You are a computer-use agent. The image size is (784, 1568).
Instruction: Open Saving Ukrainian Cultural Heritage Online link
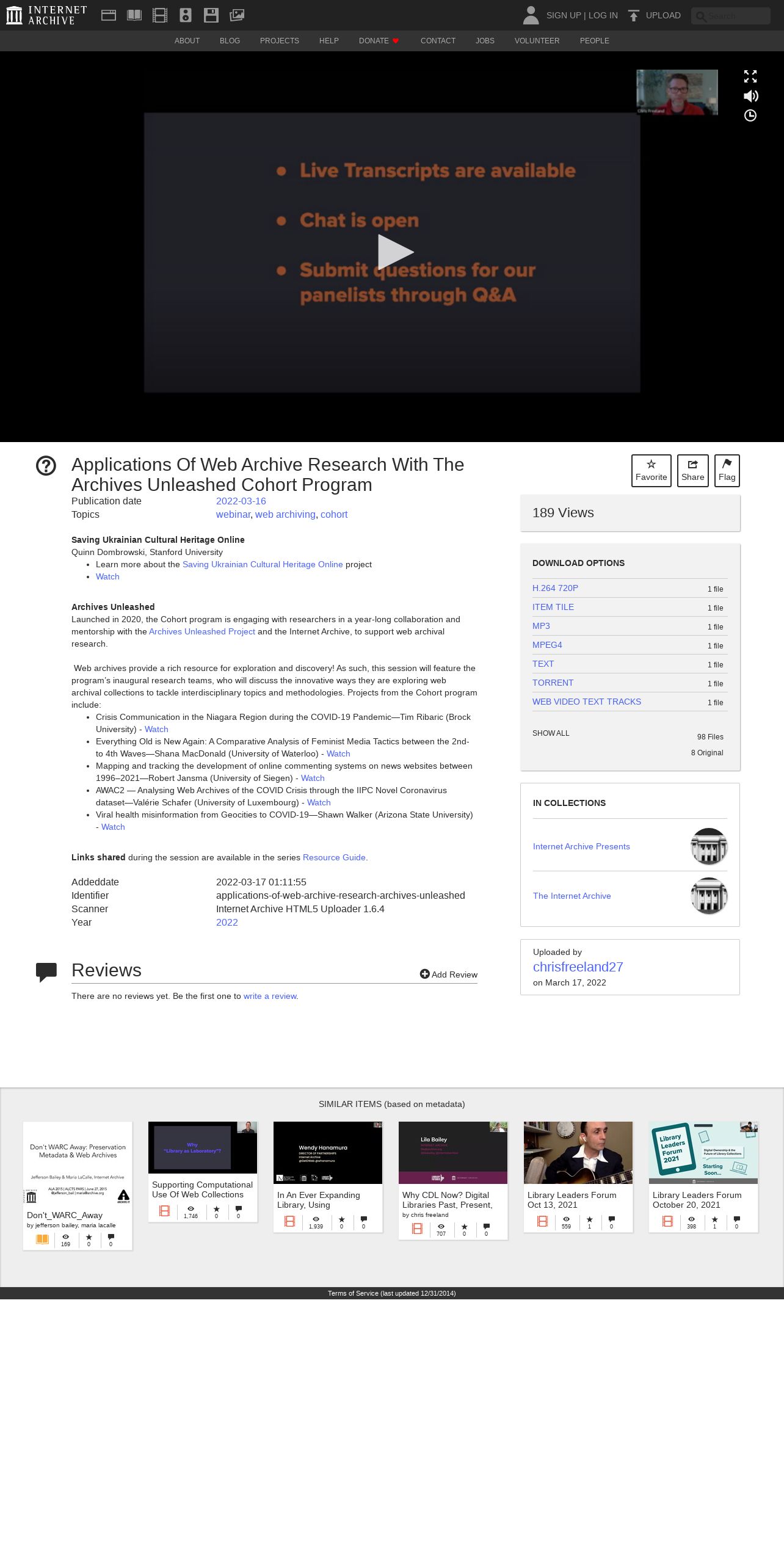263,564
